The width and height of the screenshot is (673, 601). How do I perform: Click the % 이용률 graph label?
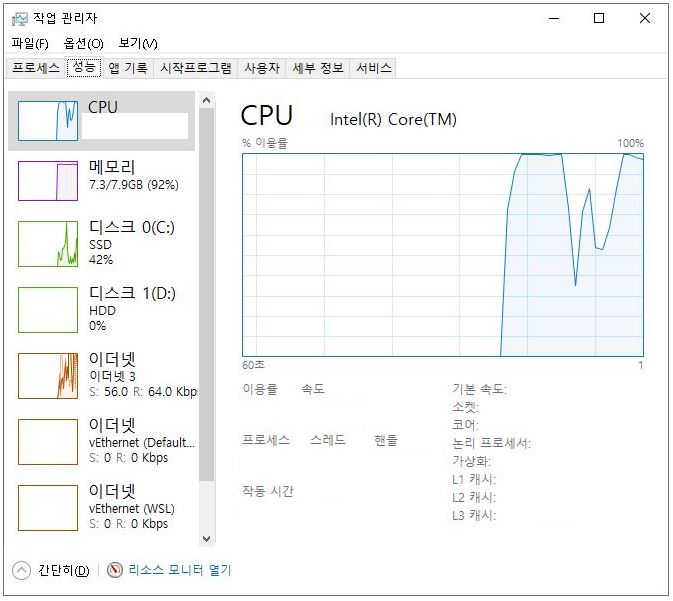pos(265,143)
